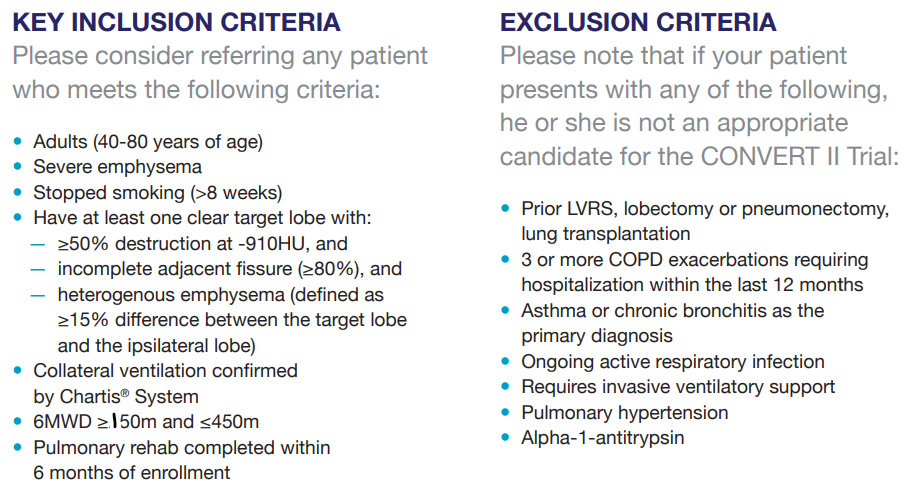The height and width of the screenshot is (495, 913).
Task: Click the COPD exacerbations exclusion bullet
Action: 694,259
